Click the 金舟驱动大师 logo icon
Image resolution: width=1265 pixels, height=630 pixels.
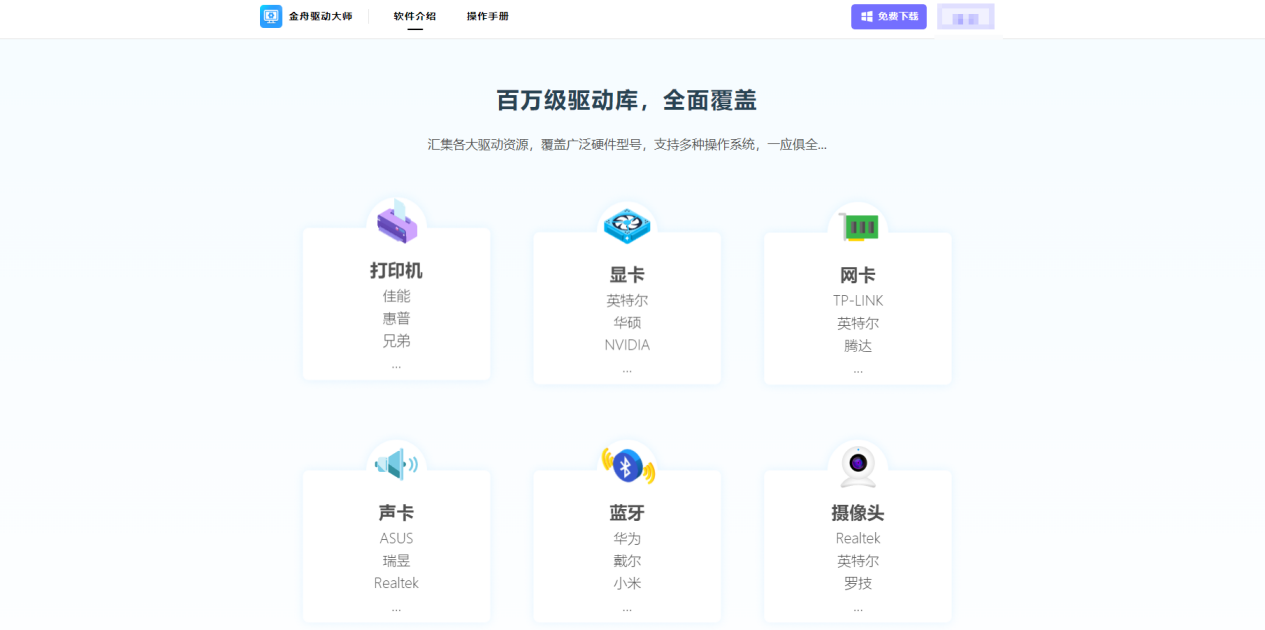(x=271, y=16)
